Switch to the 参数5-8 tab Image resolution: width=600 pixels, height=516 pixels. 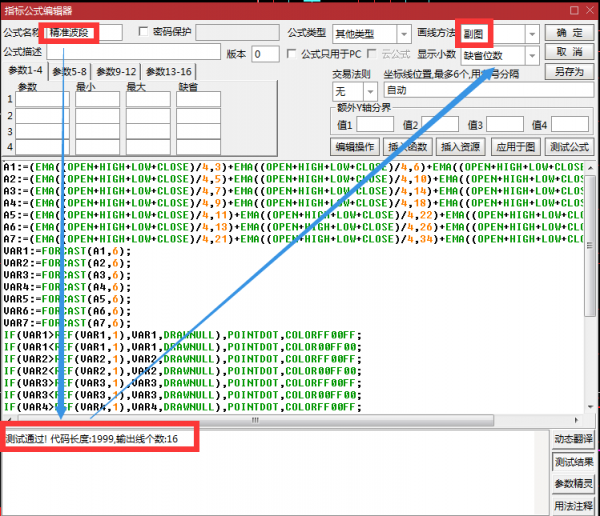pos(70,72)
